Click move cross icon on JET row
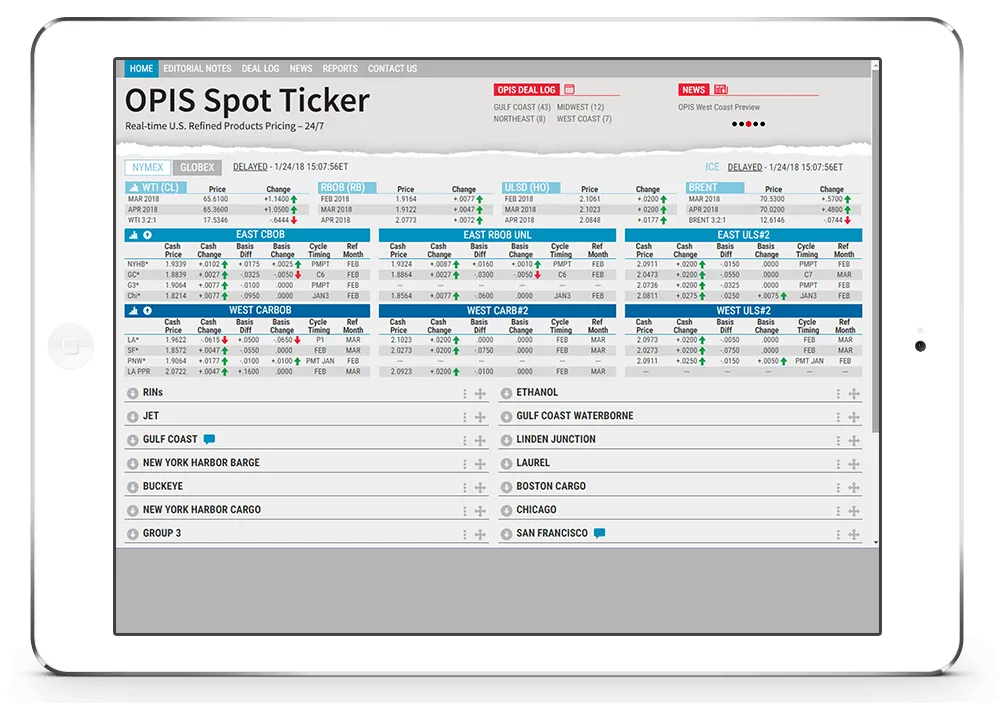This screenshot has width=1000, height=703. 480,417
